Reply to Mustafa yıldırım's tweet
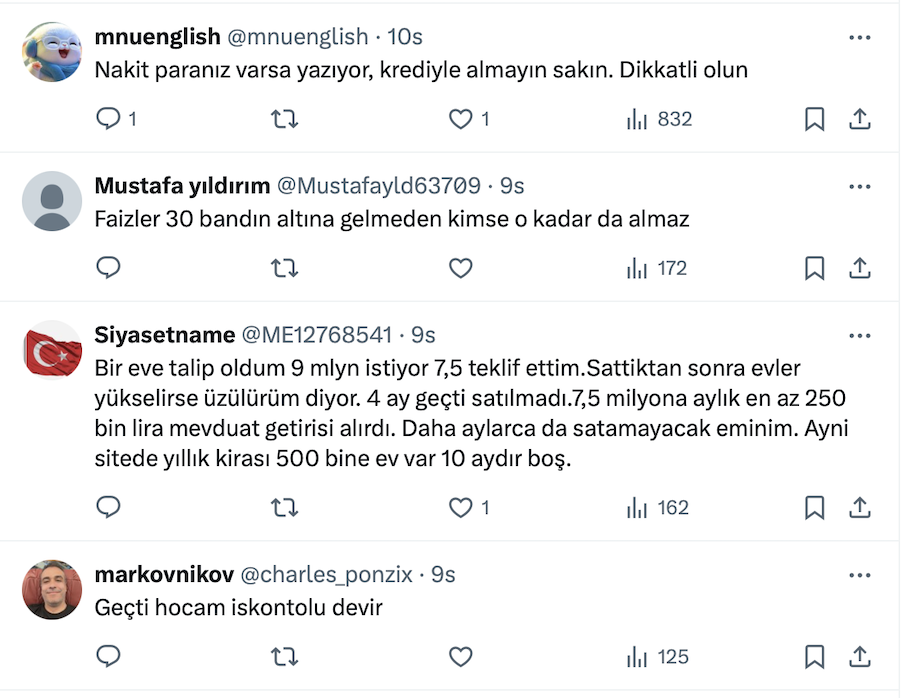Screen dimensions: 904x698 (108, 268)
